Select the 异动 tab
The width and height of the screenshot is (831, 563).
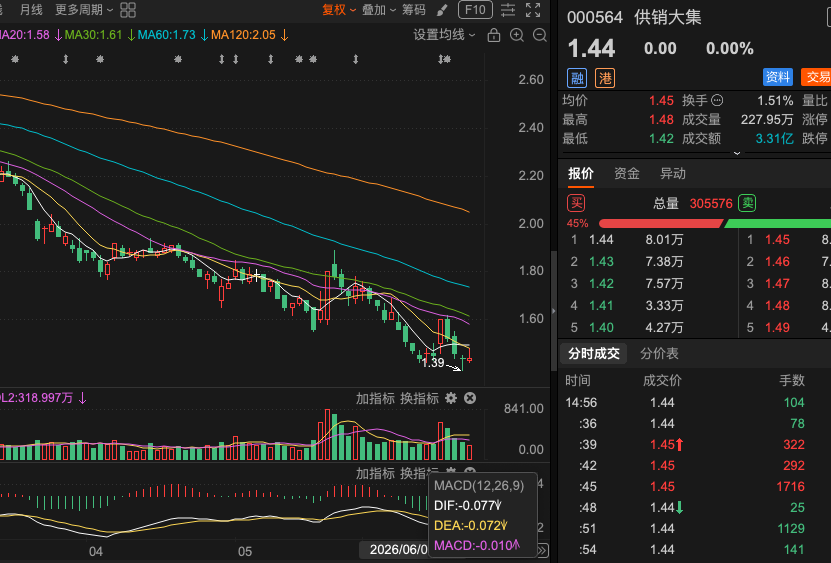coord(673,174)
